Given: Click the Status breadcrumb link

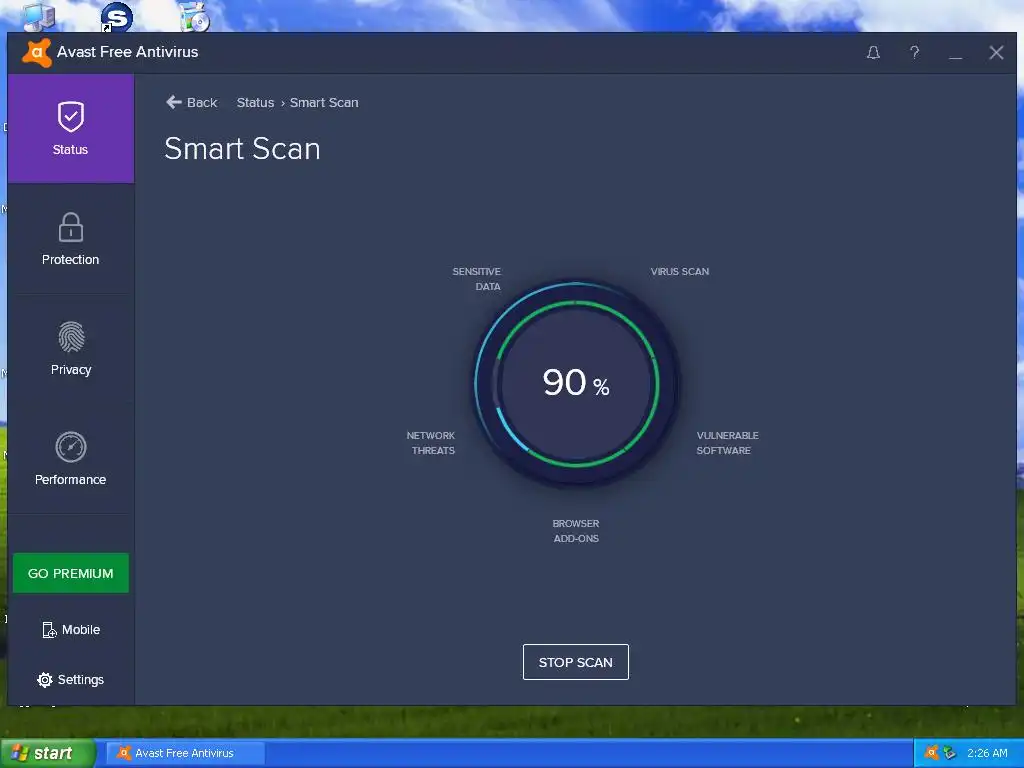Looking at the screenshot, I should point(255,103).
